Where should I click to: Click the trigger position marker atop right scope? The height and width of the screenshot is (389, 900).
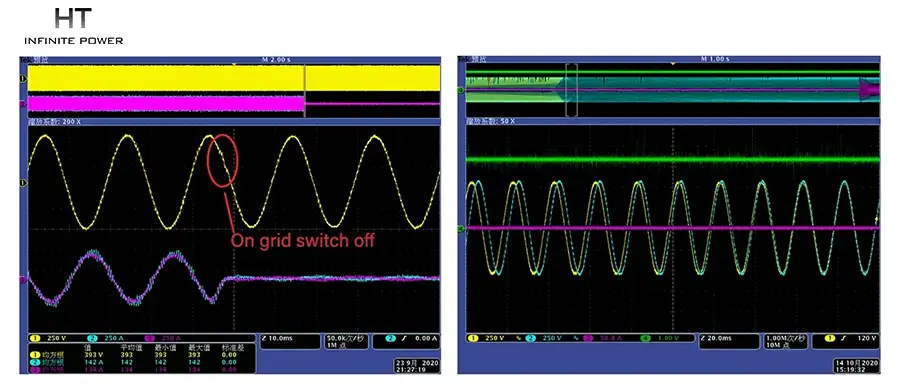(672, 64)
